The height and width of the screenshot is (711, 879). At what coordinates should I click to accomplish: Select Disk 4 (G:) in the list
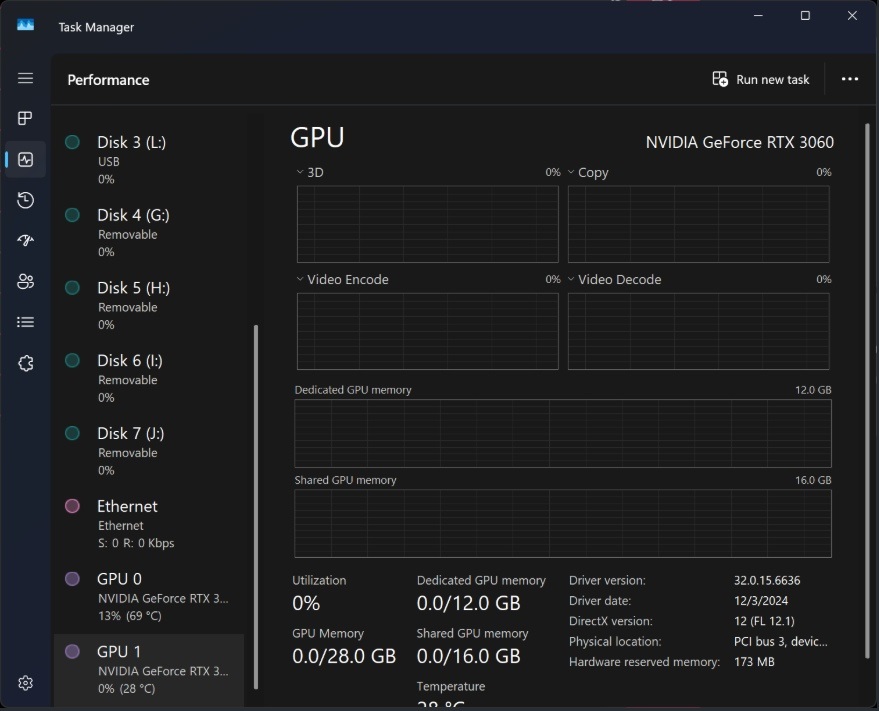click(149, 233)
